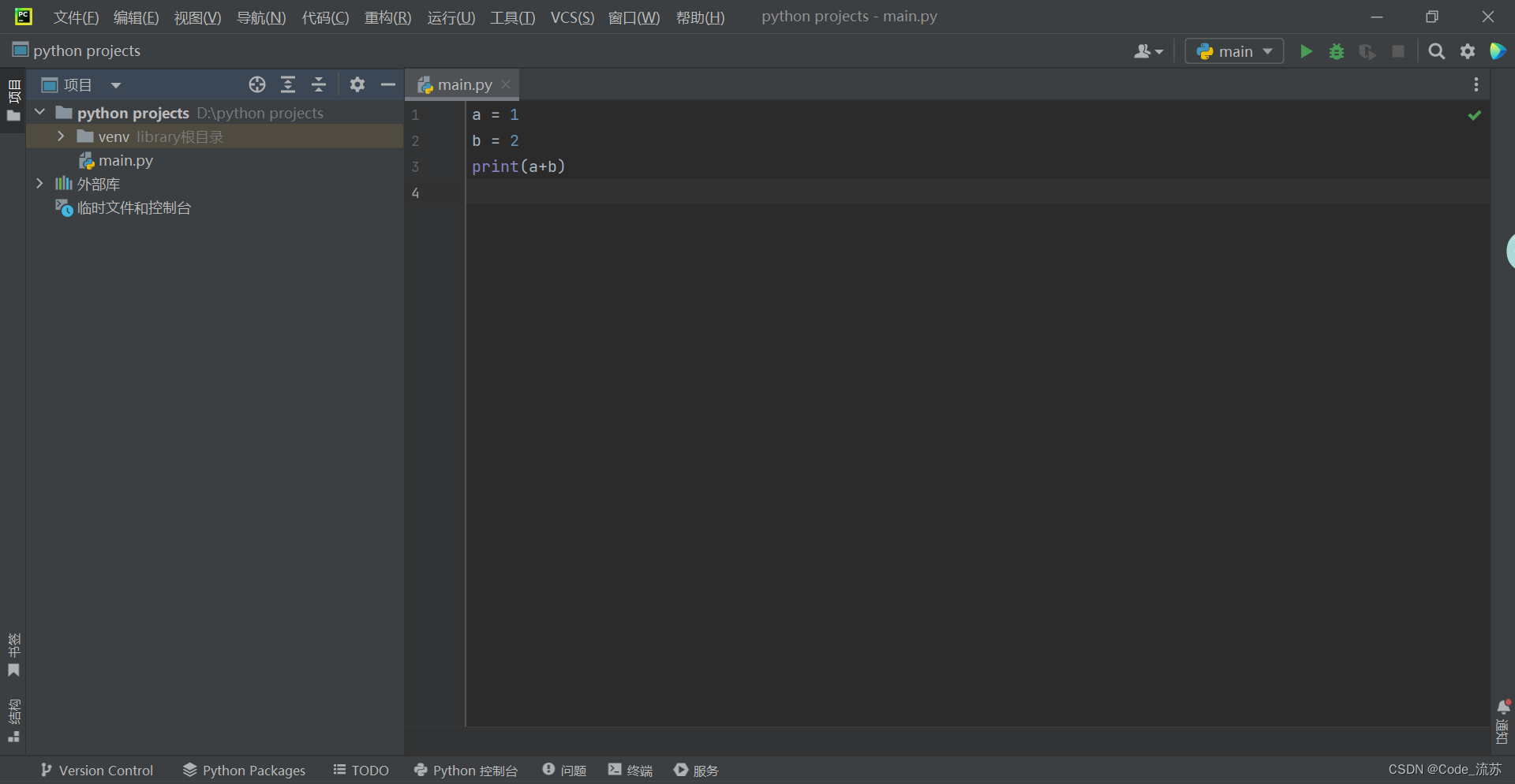Open the 视图(V) menu

click(197, 17)
